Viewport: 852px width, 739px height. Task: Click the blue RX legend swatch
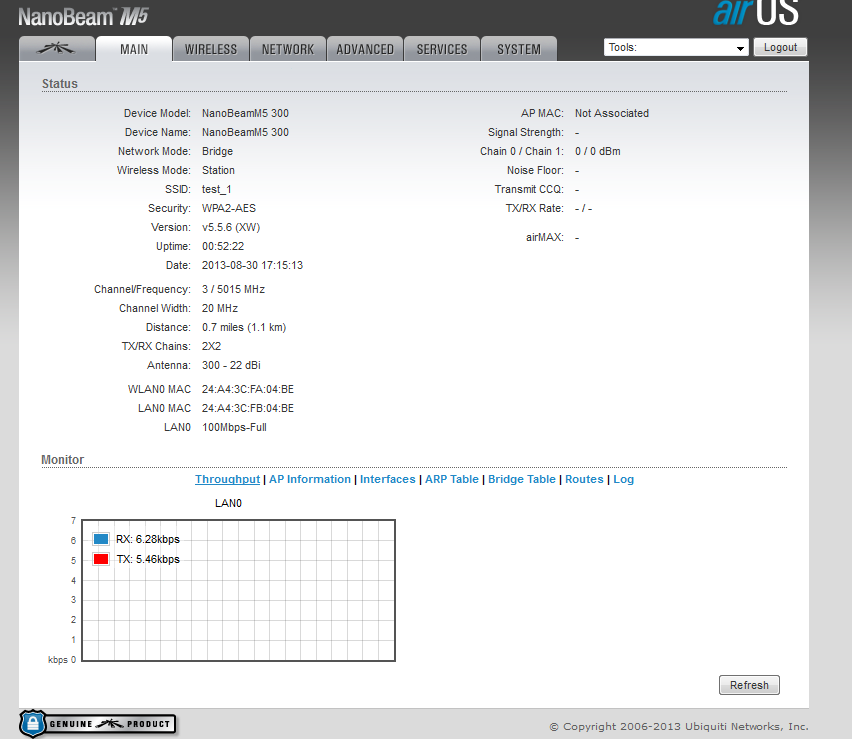pos(101,539)
